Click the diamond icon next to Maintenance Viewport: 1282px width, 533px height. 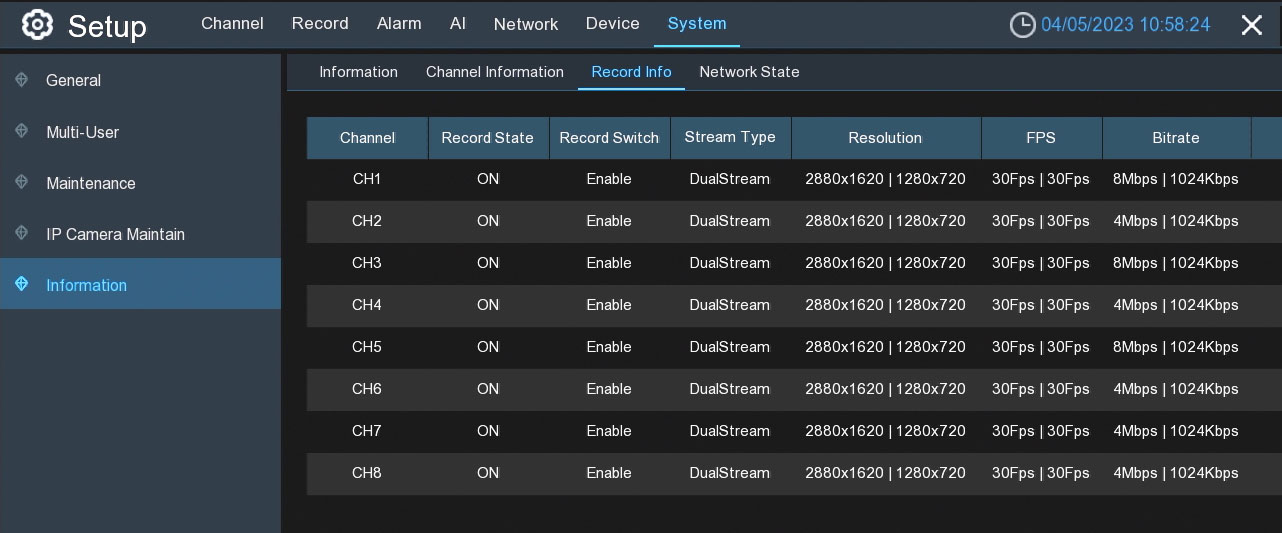(22, 183)
